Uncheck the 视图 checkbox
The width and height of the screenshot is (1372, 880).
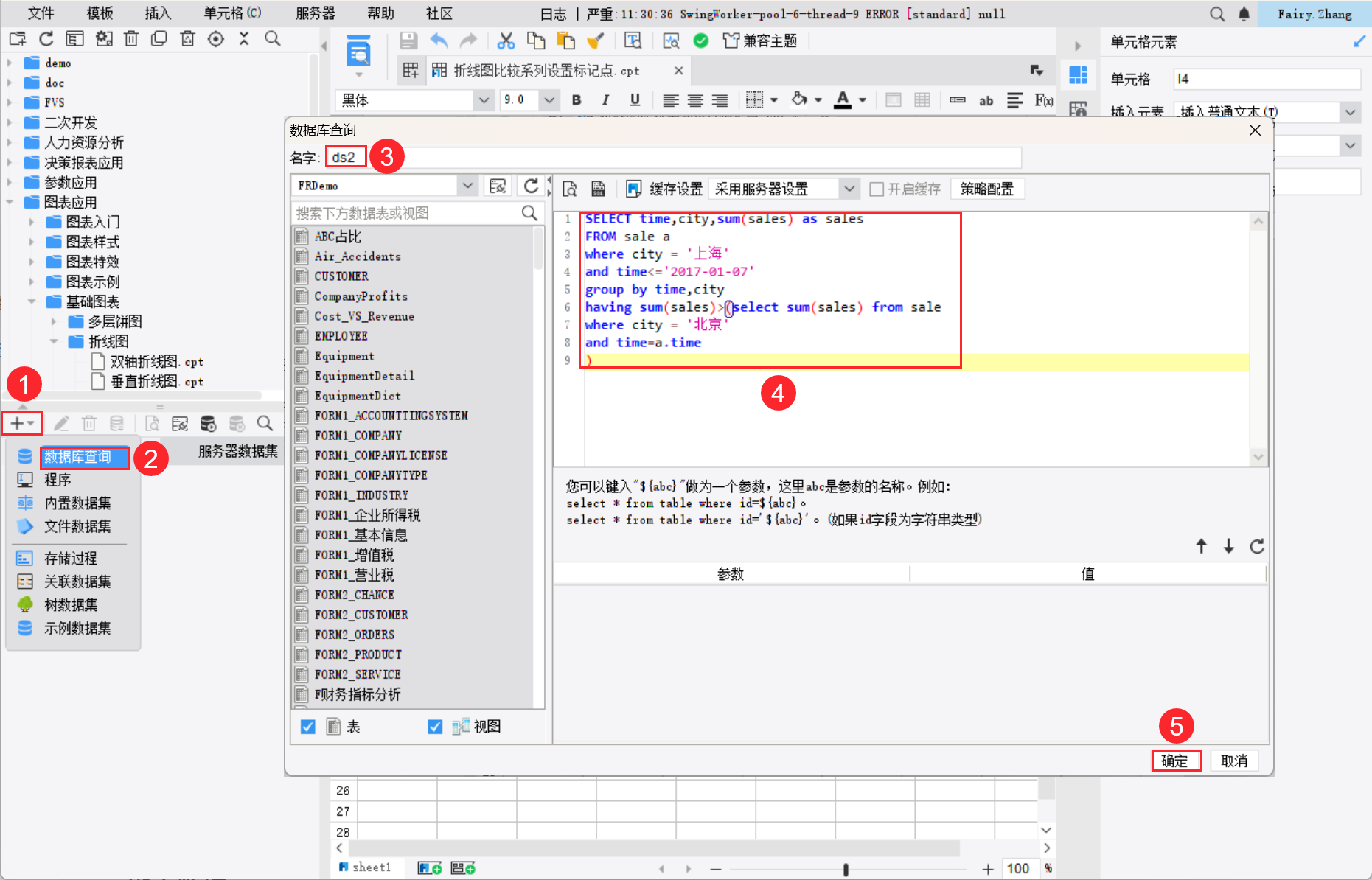(x=435, y=727)
